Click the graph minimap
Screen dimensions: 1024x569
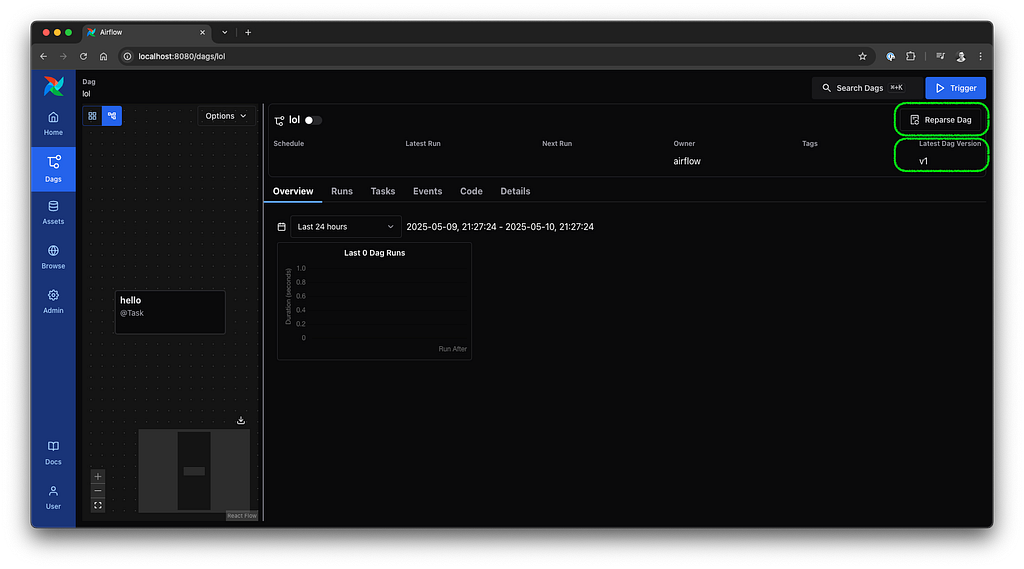(194, 471)
